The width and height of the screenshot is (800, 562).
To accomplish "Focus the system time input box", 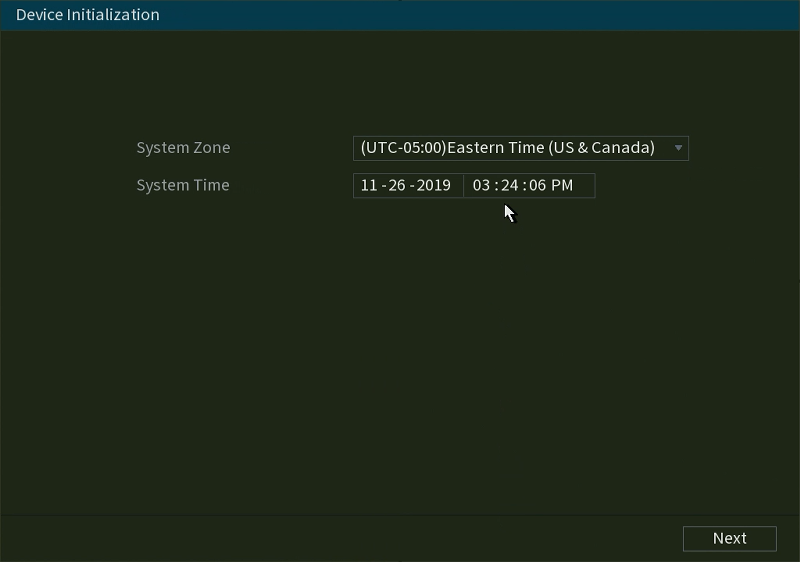I will point(529,186).
